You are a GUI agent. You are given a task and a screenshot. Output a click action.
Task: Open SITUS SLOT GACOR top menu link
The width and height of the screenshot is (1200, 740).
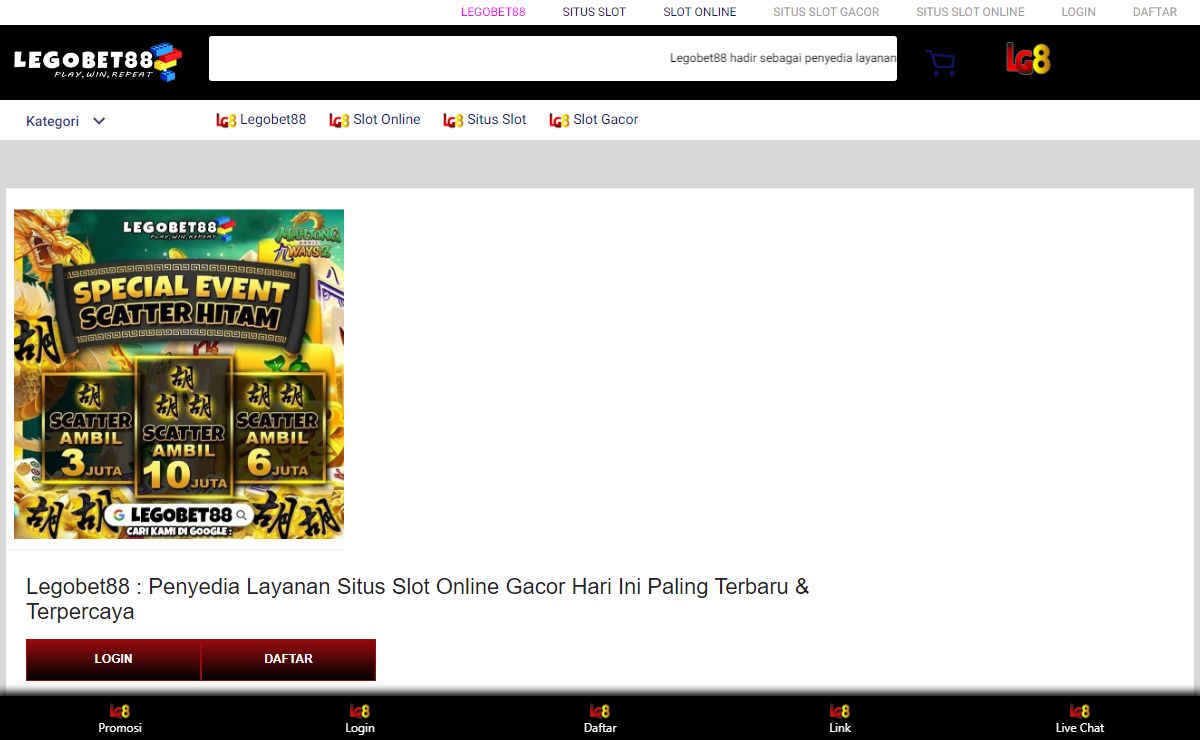(826, 12)
